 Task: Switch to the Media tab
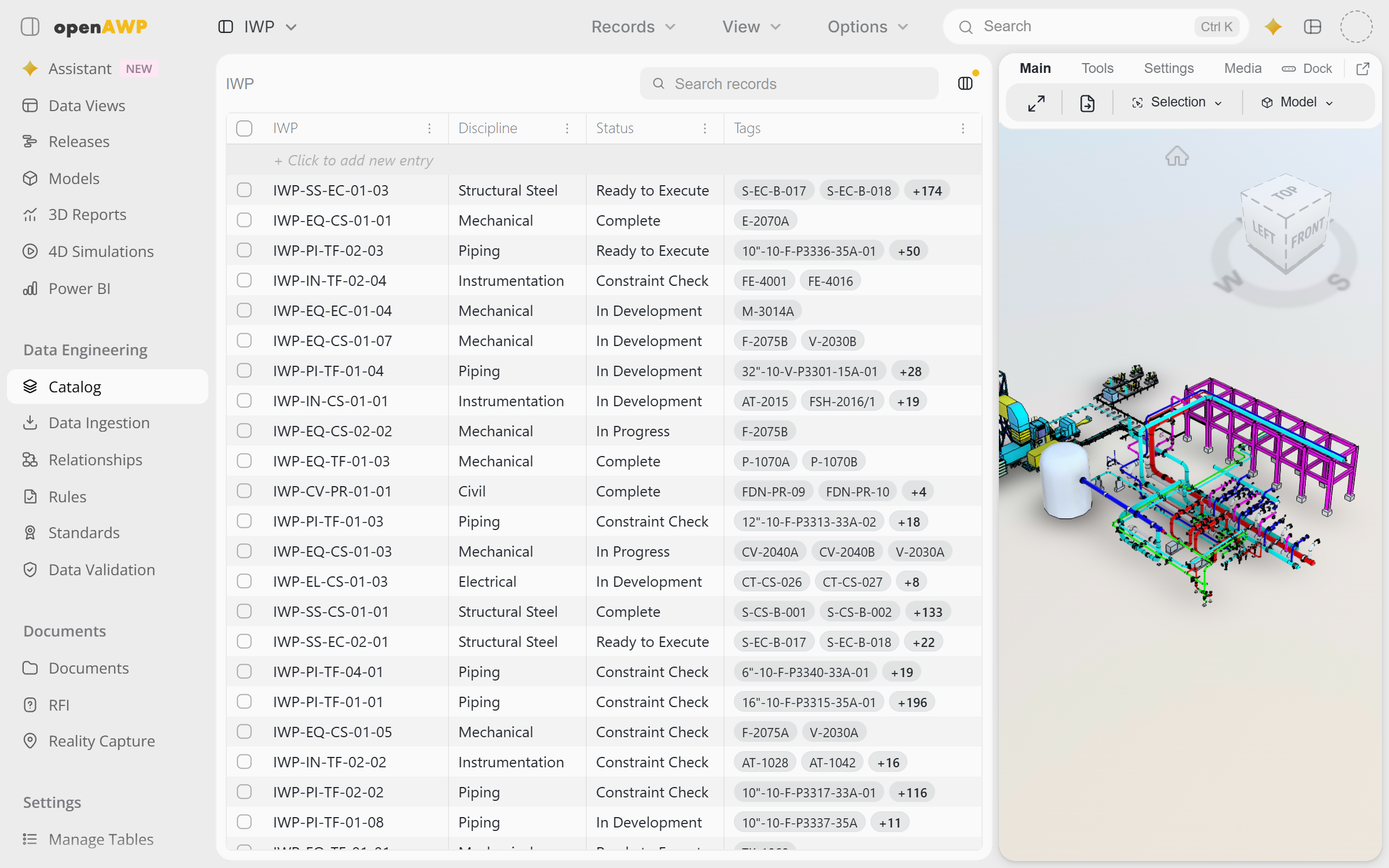1243,68
